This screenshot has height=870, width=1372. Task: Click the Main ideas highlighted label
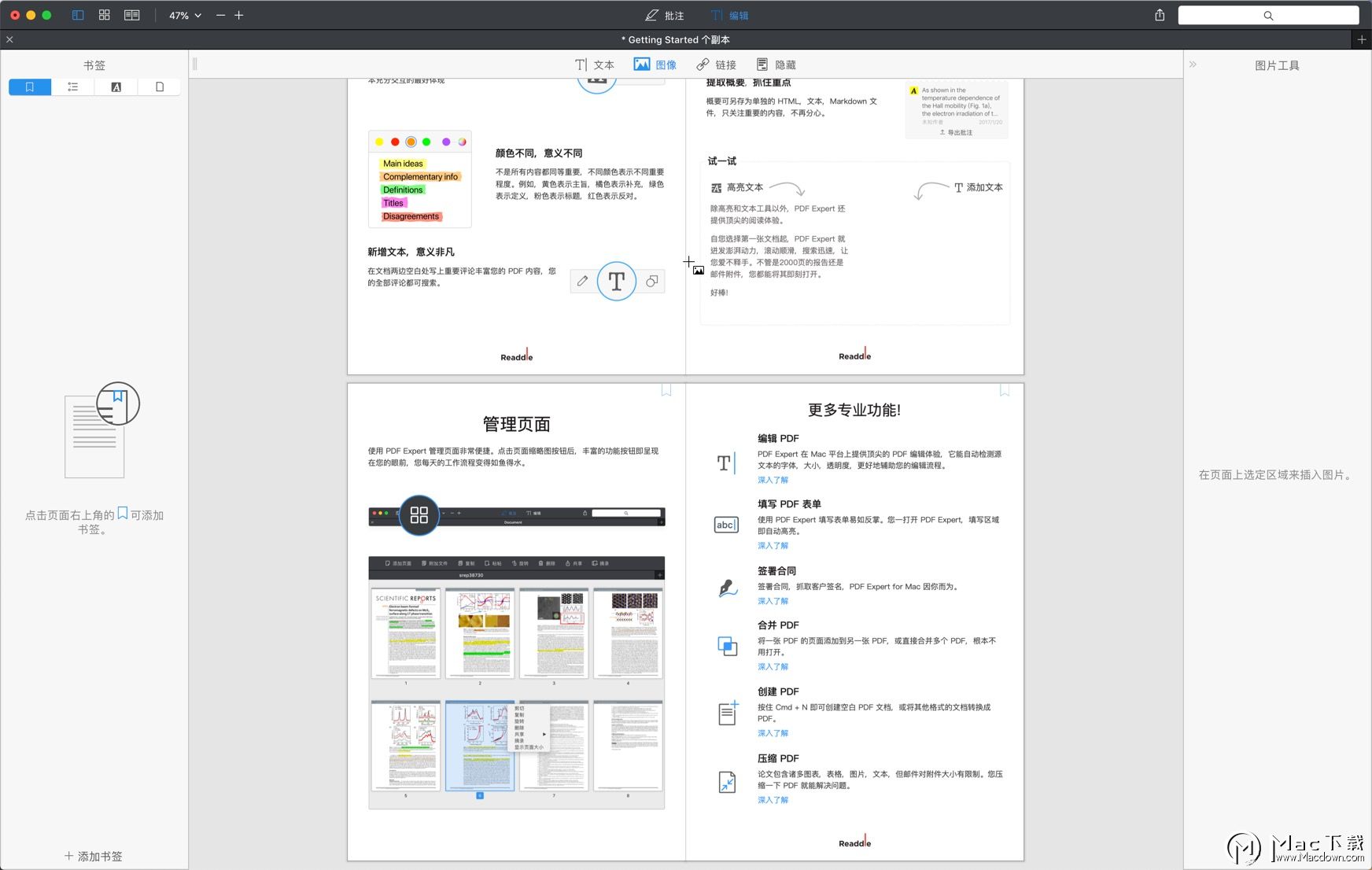(x=403, y=164)
